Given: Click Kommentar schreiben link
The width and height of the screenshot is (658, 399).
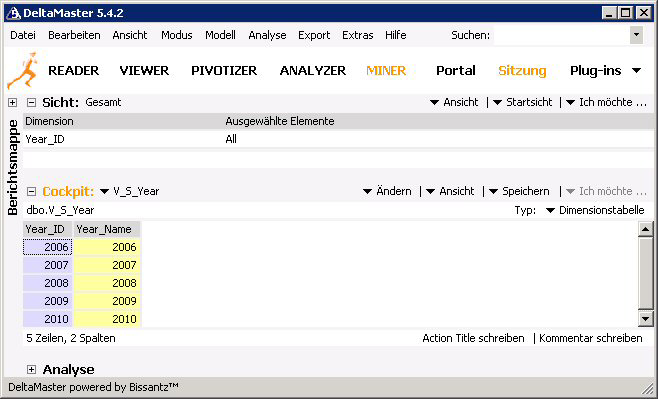Looking at the screenshot, I should pyautogui.click(x=590, y=338).
